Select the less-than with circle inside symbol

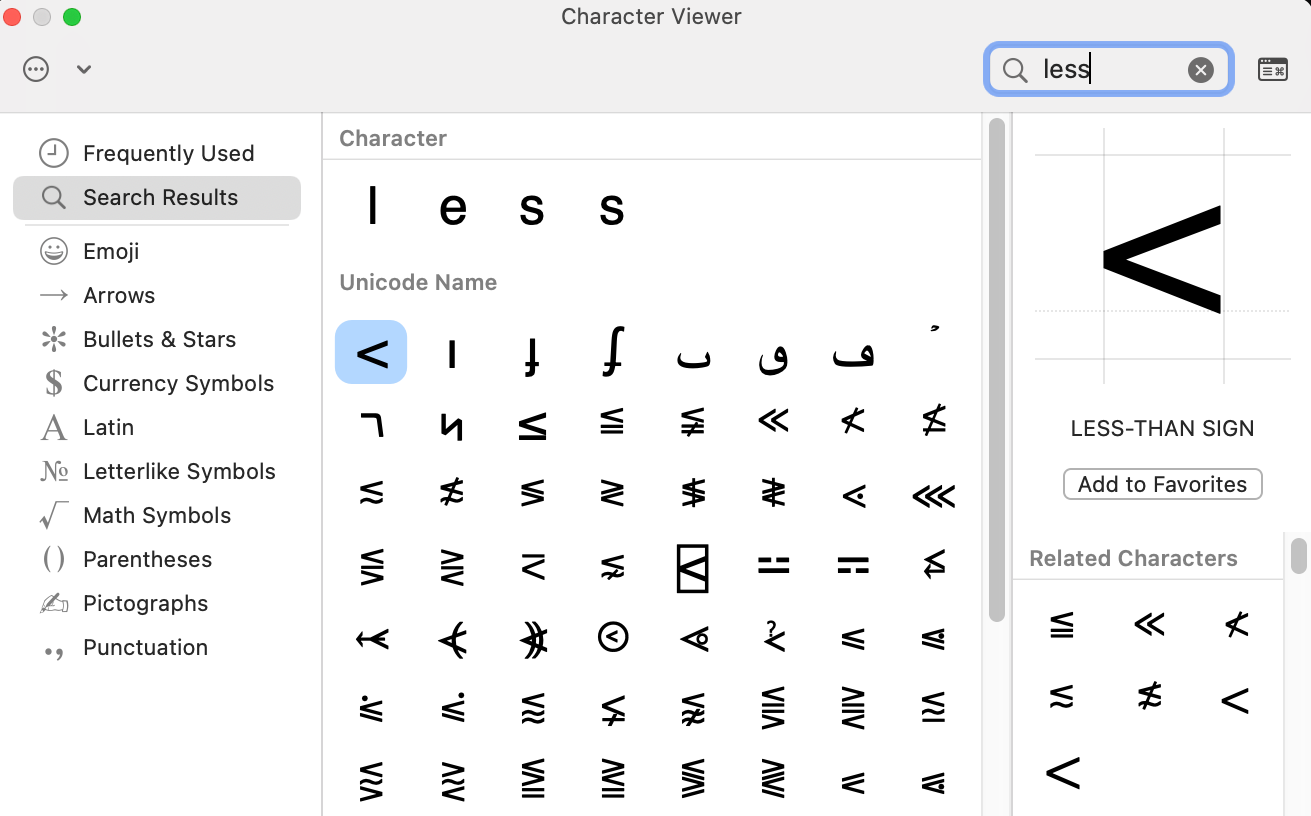tap(693, 637)
